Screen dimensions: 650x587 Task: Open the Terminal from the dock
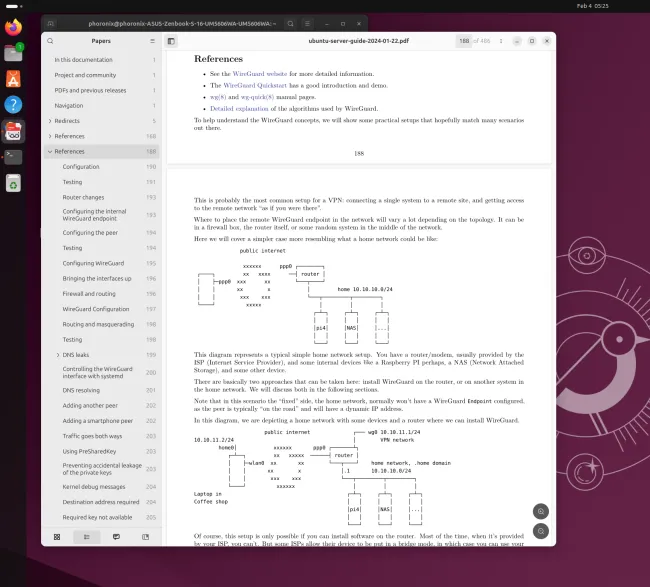(x=13, y=157)
